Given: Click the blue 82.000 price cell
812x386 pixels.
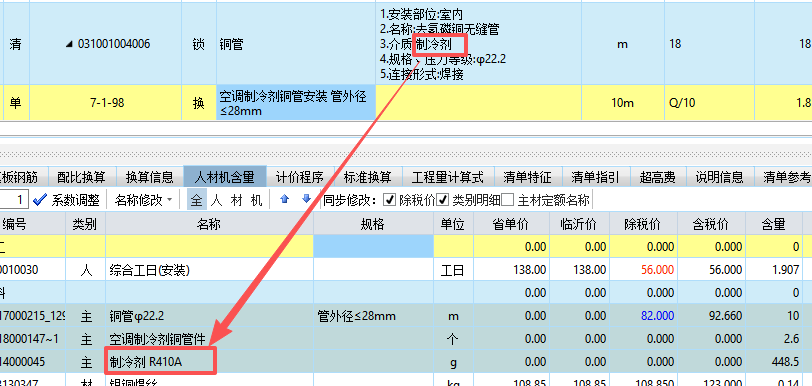Looking at the screenshot, I should click(x=643, y=316).
